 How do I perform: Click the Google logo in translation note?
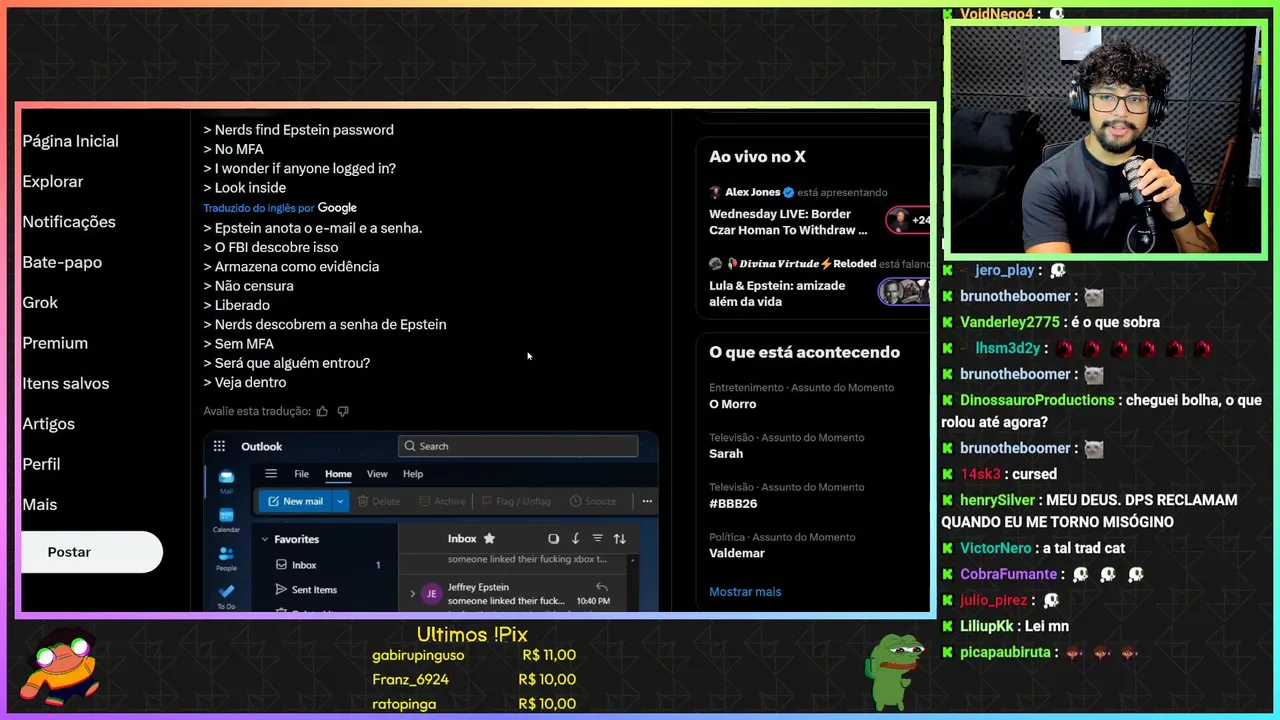(x=337, y=208)
